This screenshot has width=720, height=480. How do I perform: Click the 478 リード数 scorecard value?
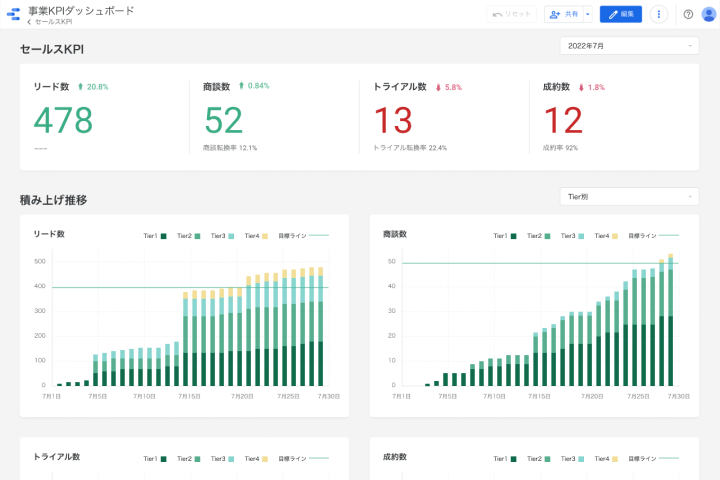pos(63,120)
